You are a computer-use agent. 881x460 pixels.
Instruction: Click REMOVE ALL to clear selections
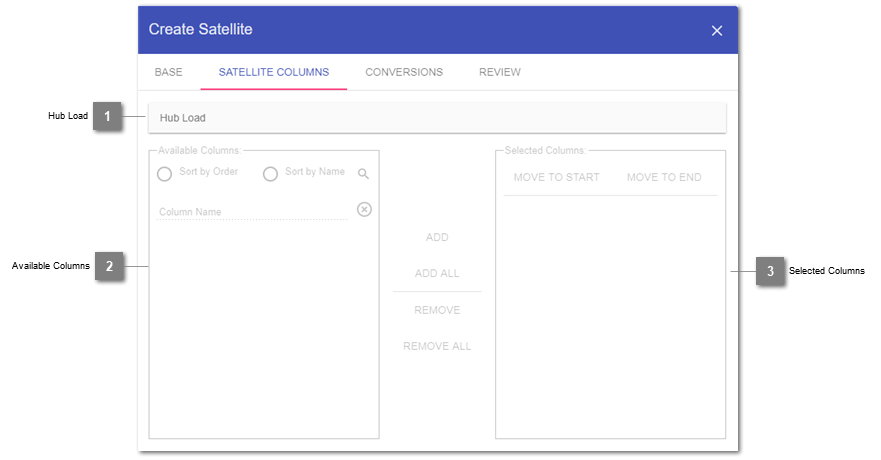click(437, 347)
